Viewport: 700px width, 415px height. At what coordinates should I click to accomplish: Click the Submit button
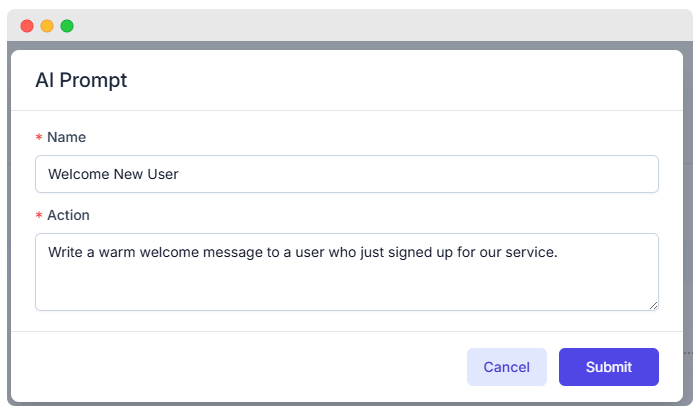click(x=608, y=367)
